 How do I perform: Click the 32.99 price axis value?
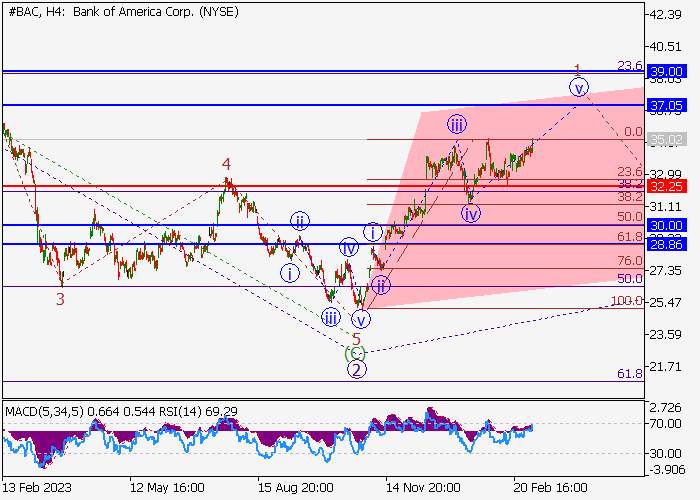coord(665,174)
